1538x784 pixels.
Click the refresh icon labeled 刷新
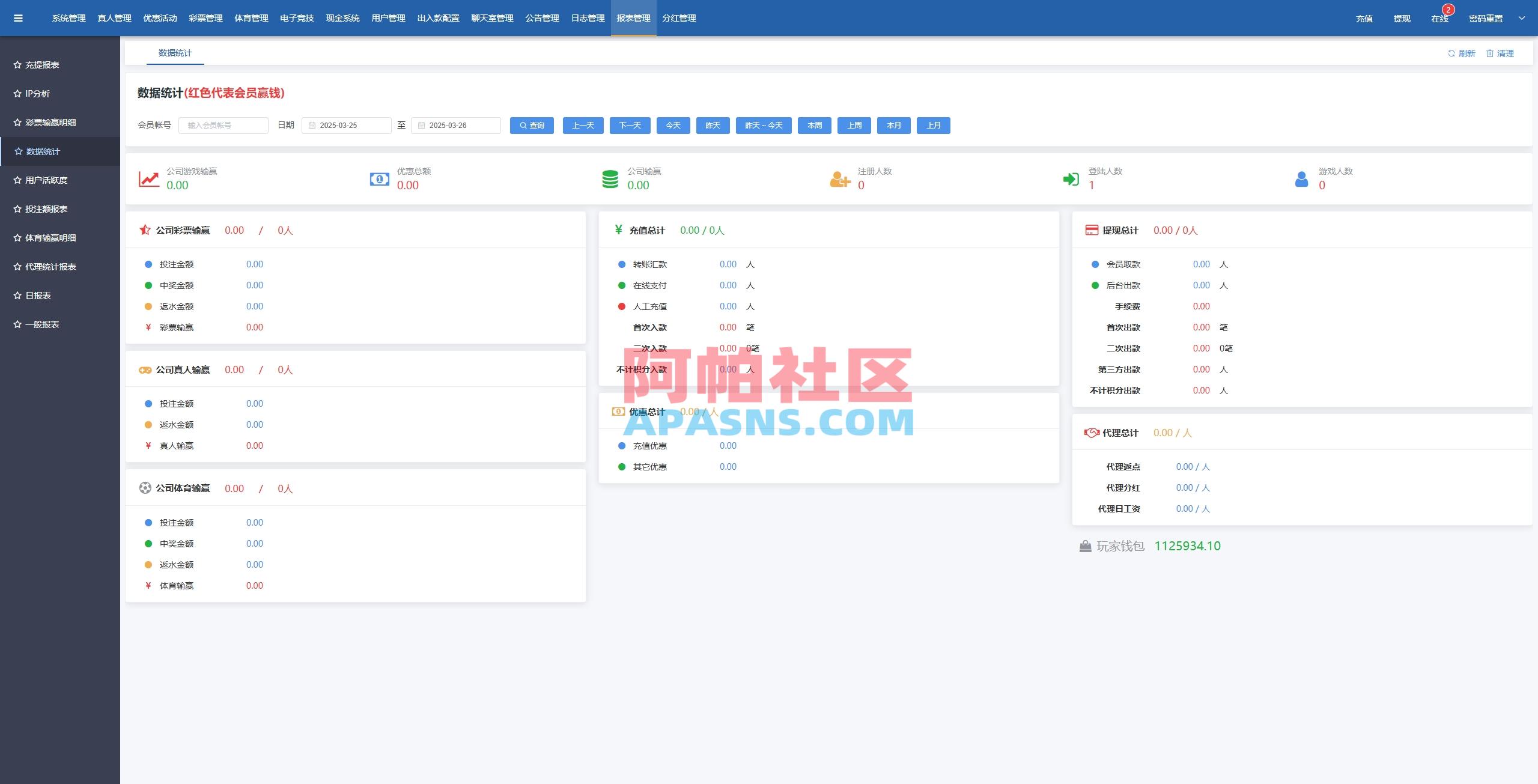(1451, 53)
